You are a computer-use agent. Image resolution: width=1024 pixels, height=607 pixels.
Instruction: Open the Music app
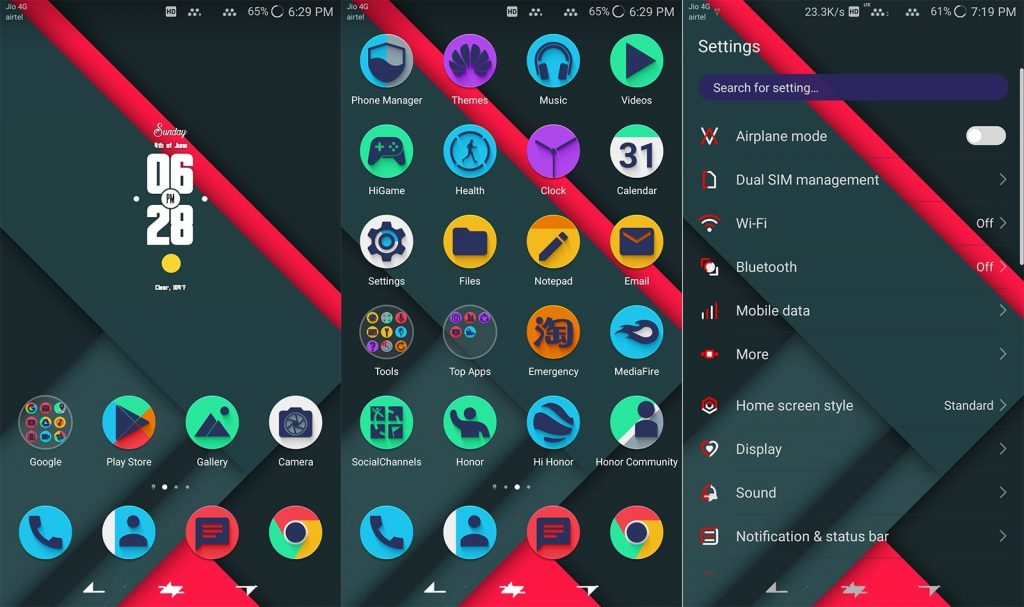[553, 61]
